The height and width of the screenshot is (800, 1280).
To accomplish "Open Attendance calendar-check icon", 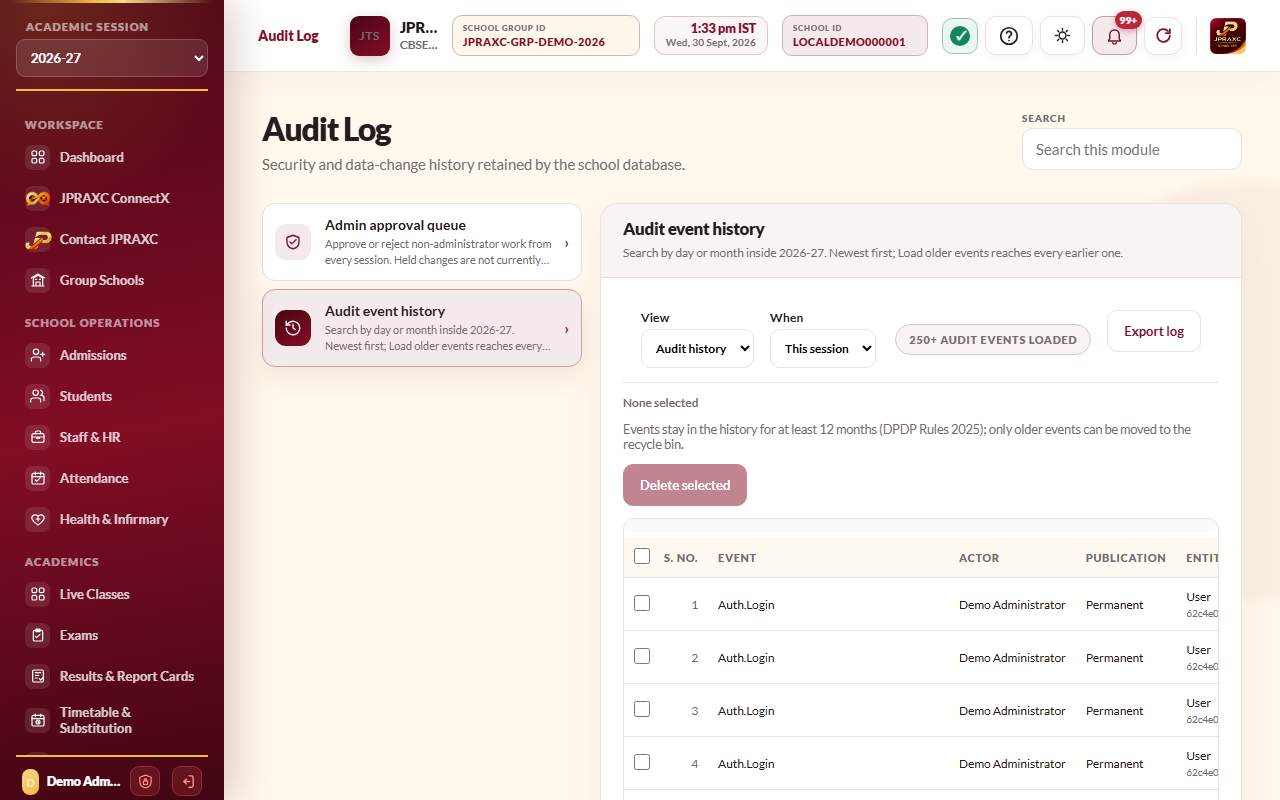I will pyautogui.click(x=38, y=478).
